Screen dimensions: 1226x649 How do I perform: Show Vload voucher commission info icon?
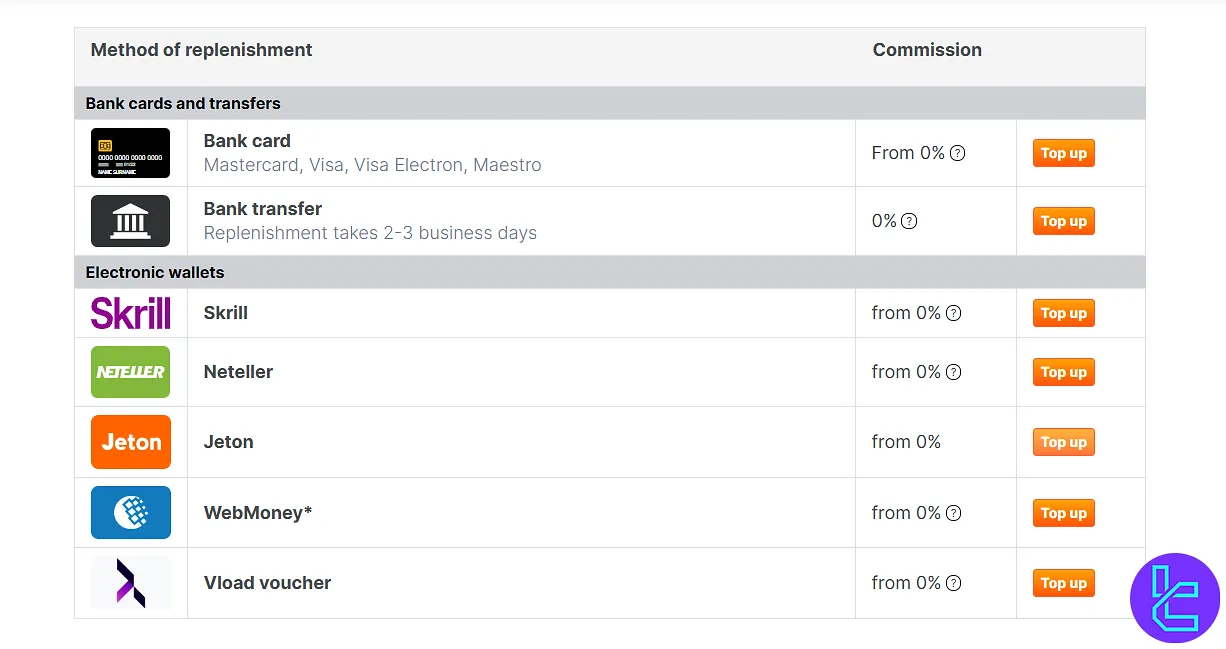(x=953, y=583)
